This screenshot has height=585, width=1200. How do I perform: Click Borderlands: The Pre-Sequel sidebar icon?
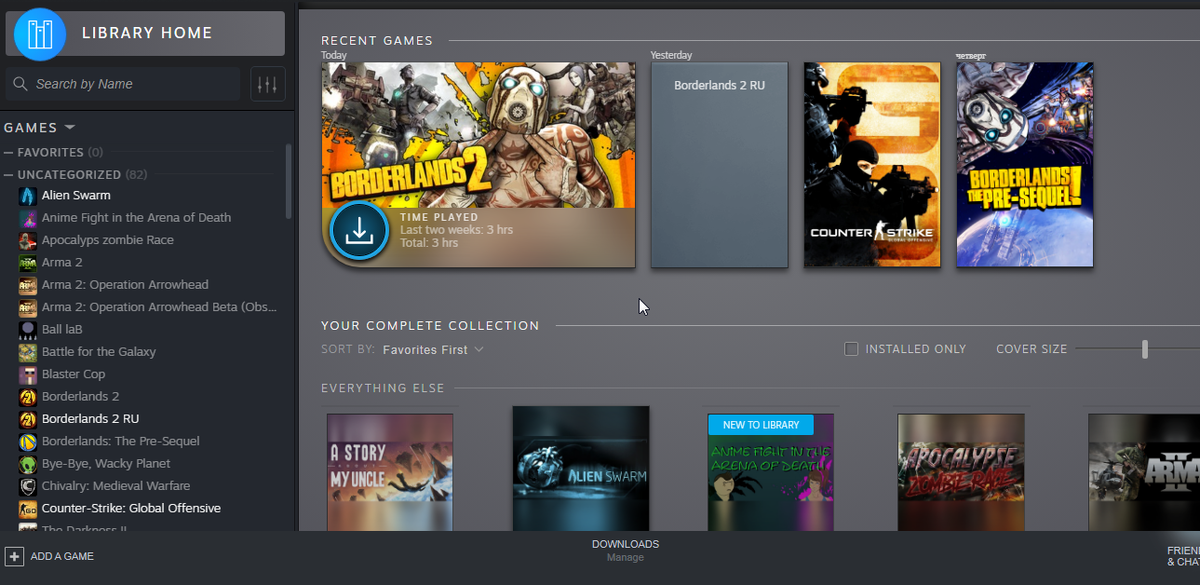pyautogui.click(x=28, y=441)
